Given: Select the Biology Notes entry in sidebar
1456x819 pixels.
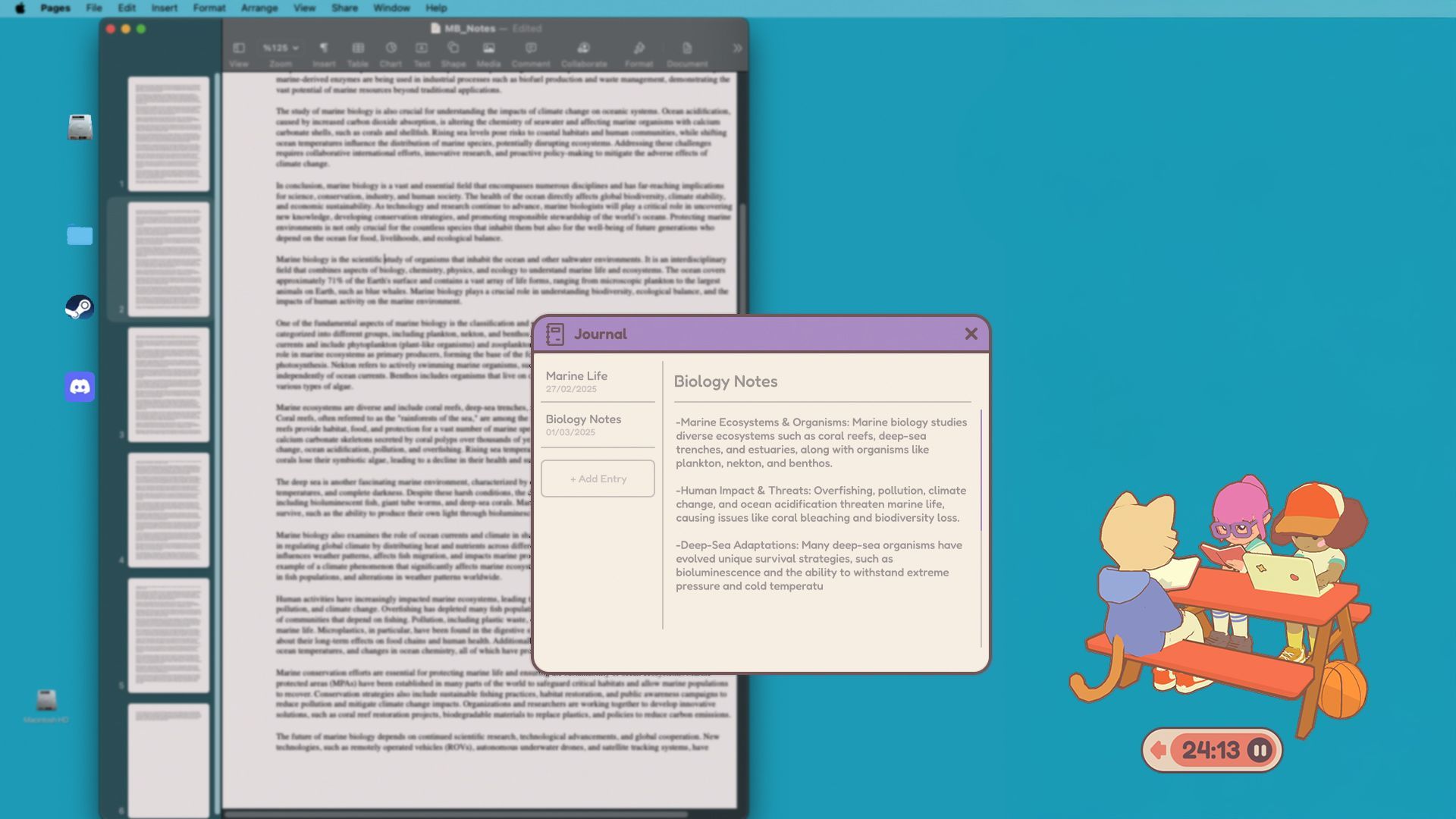Looking at the screenshot, I should 598,425.
